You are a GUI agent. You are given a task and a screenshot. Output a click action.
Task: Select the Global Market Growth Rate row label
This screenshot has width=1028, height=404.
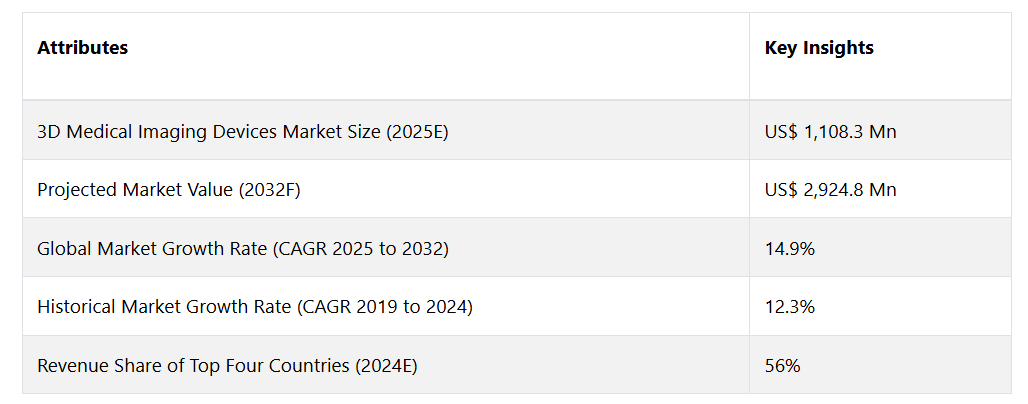243,249
